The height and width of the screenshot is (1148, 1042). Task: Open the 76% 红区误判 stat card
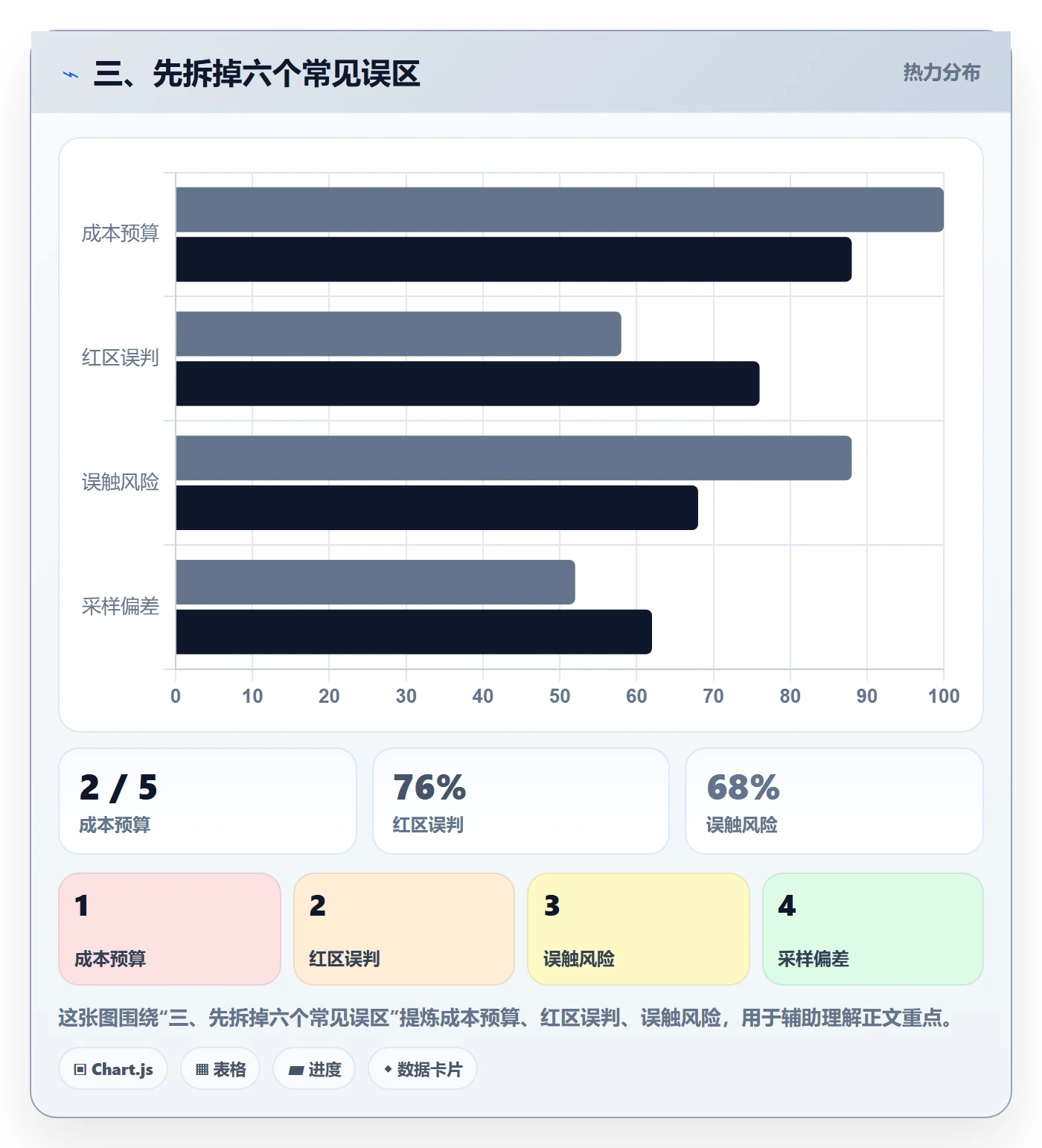pos(521,801)
